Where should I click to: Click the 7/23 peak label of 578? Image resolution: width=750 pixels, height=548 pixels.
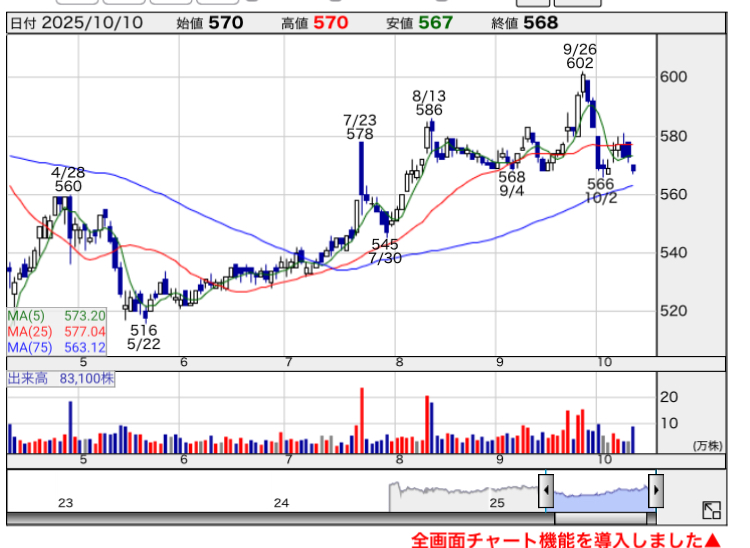tap(359, 126)
